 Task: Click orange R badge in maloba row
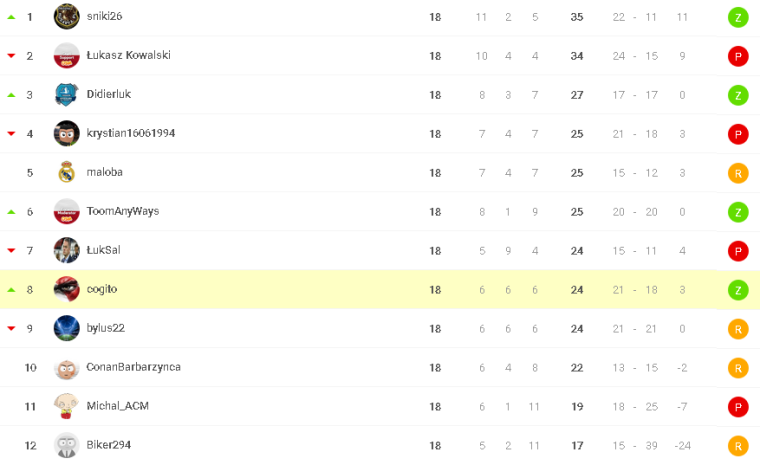click(x=738, y=173)
